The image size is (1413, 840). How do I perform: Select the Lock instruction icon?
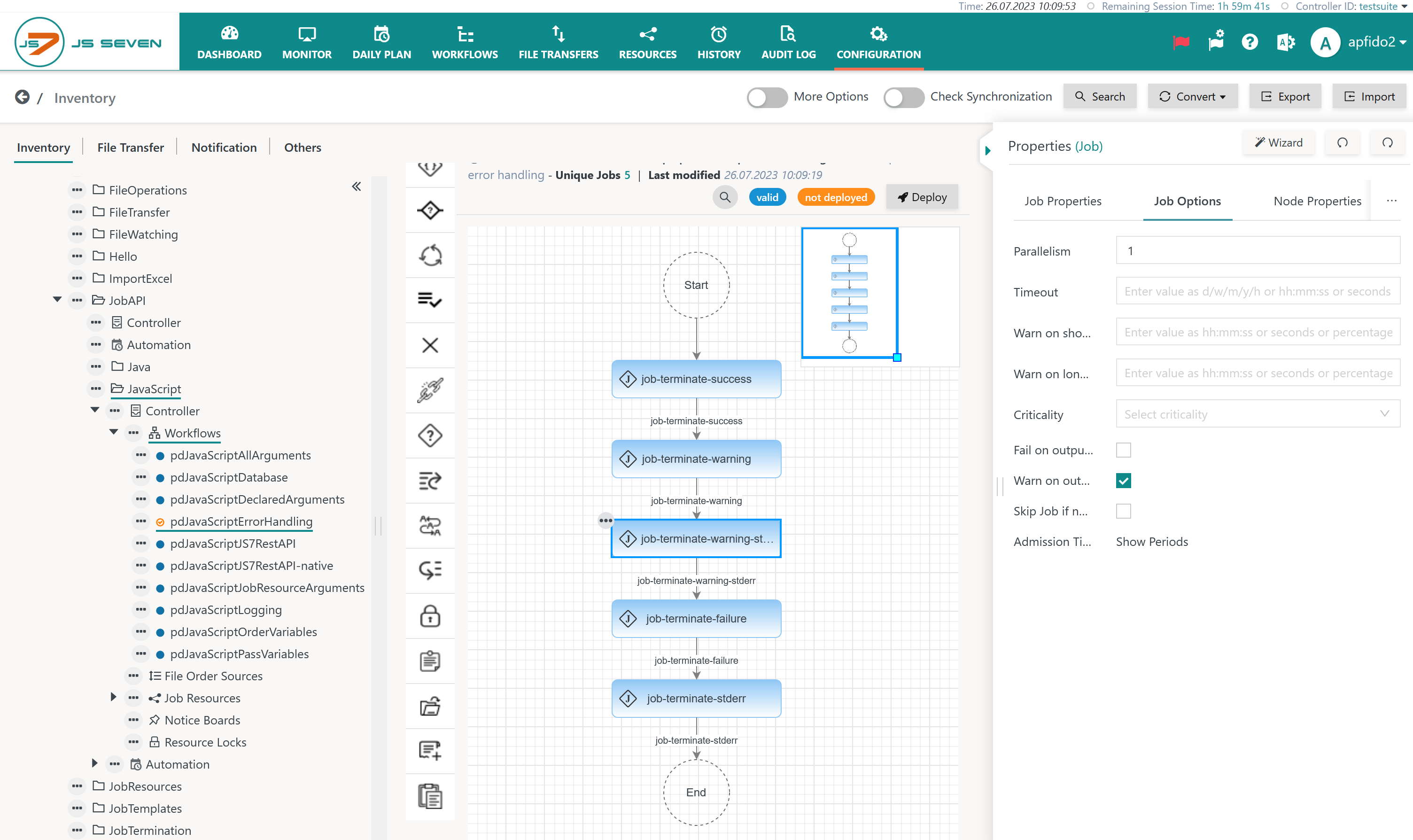[x=430, y=616]
